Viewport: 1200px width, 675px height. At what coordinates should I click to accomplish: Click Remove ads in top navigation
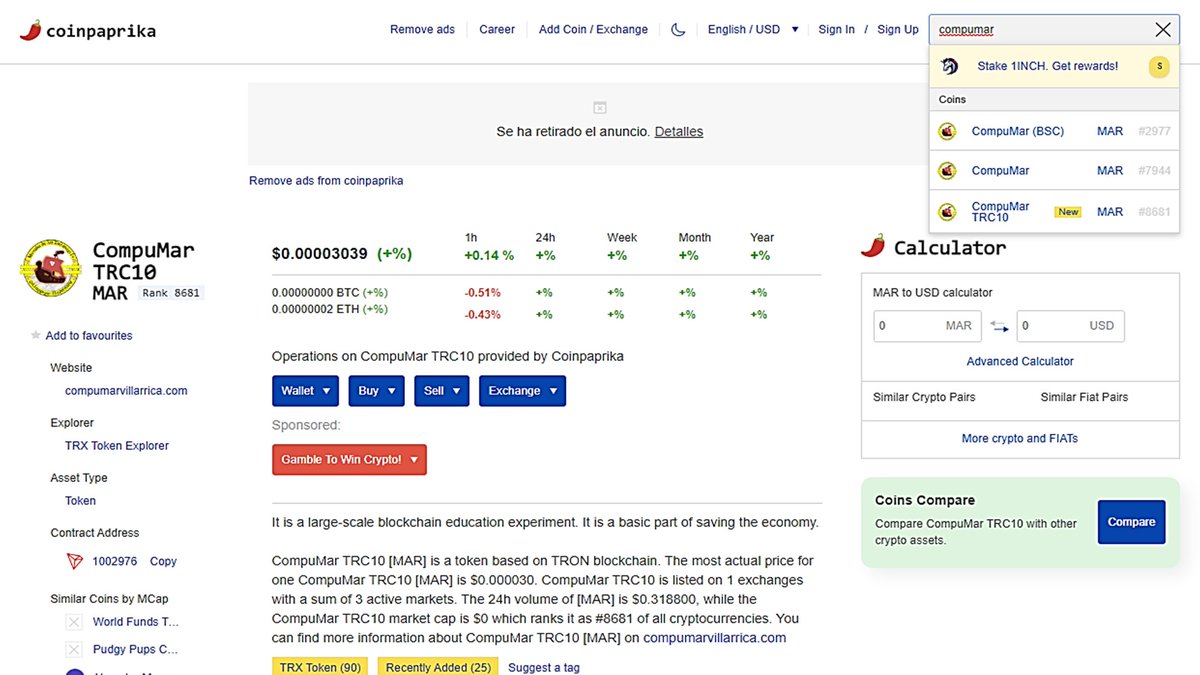pos(422,30)
